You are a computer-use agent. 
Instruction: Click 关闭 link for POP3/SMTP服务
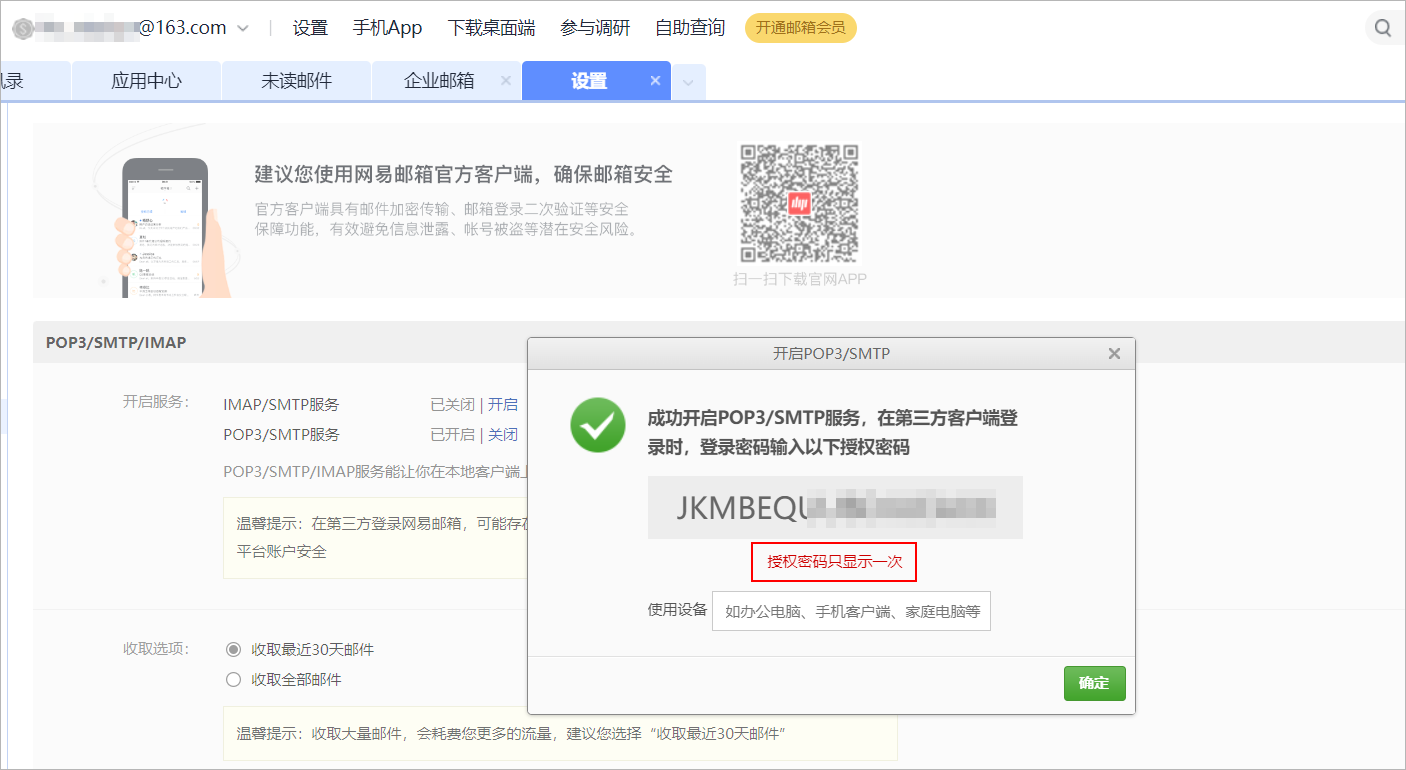(503, 434)
